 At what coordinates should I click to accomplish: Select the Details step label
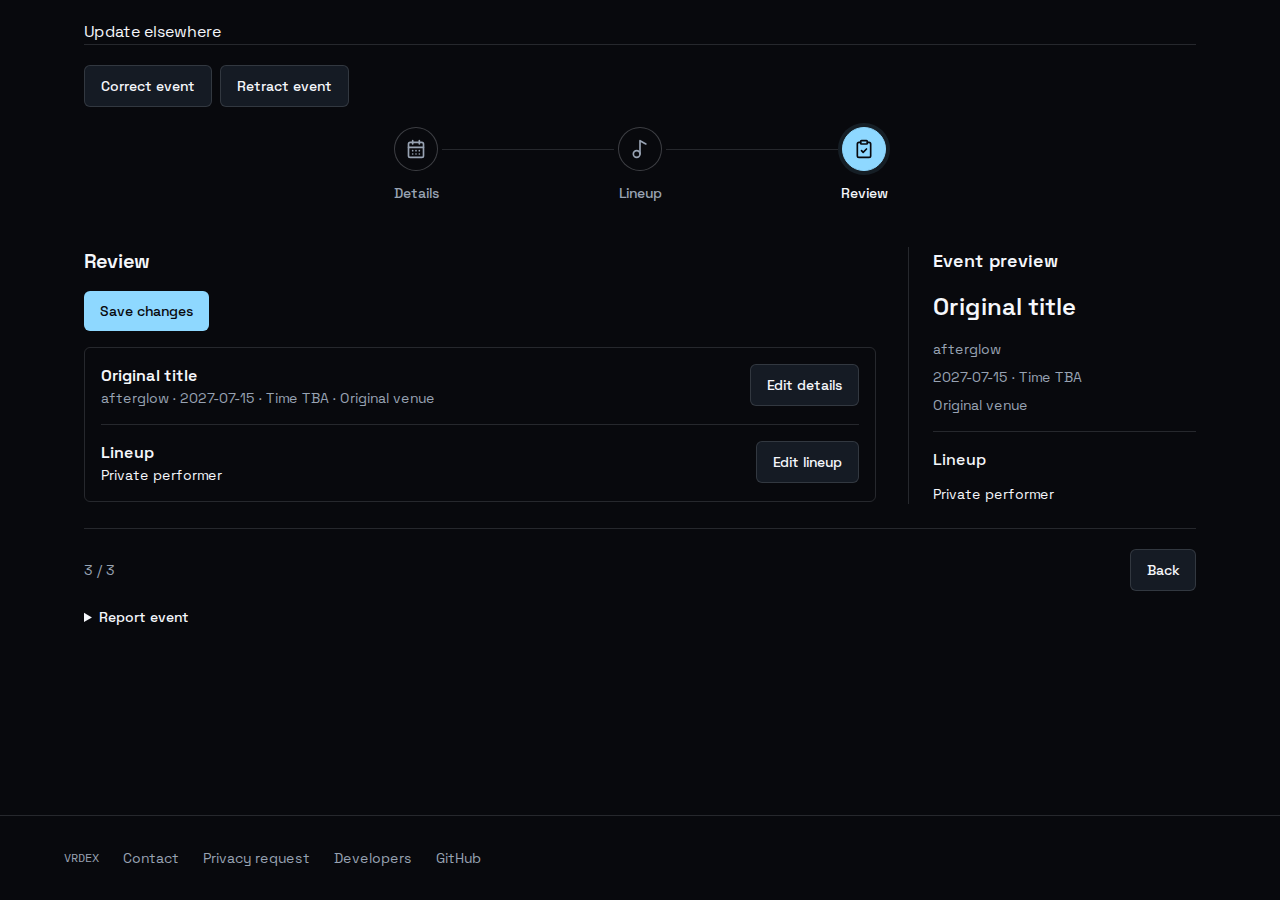point(416,193)
